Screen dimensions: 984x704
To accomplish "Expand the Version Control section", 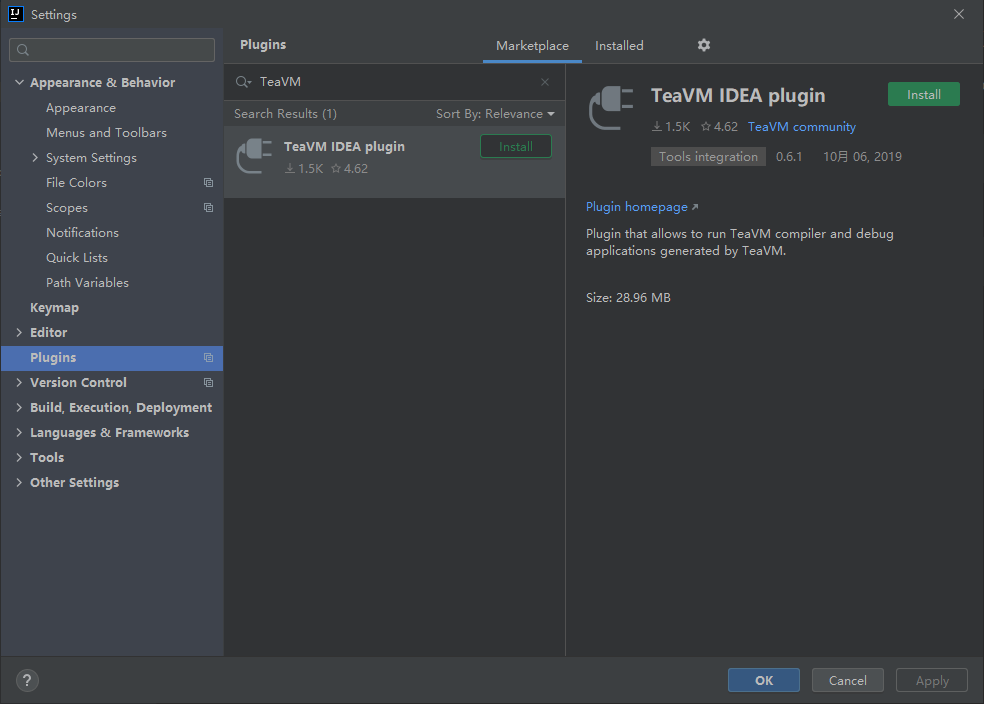I will [19, 383].
